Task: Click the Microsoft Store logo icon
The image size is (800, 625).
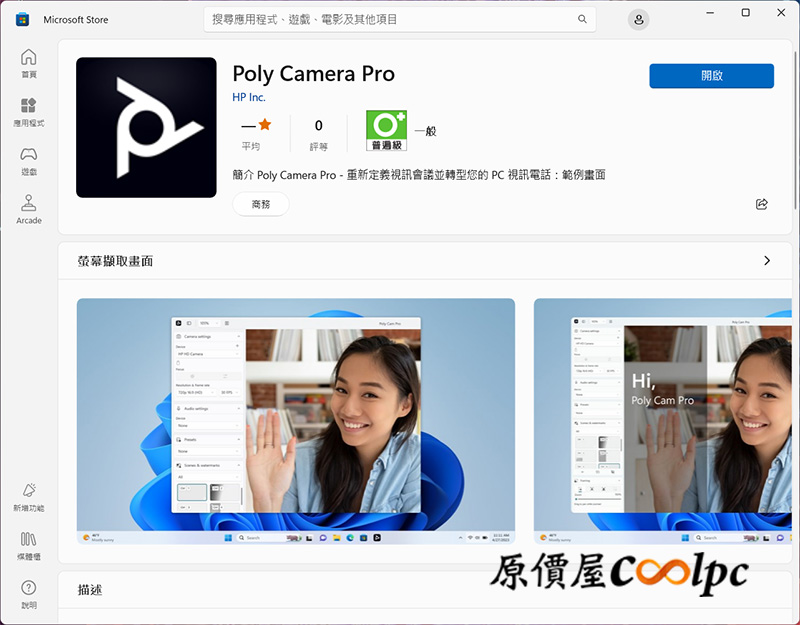Action: point(22,20)
